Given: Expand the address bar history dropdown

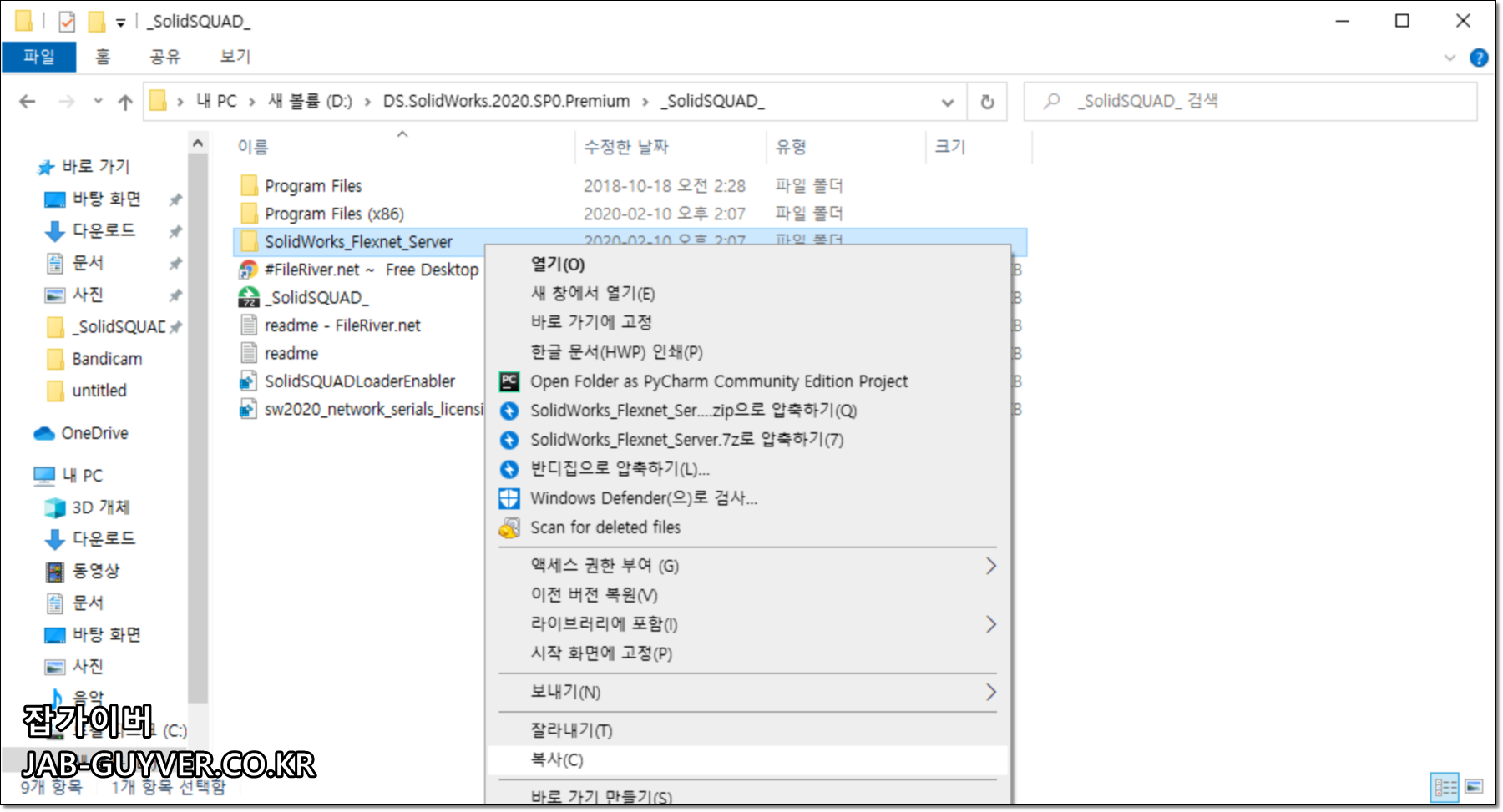Looking at the screenshot, I should 948,103.
